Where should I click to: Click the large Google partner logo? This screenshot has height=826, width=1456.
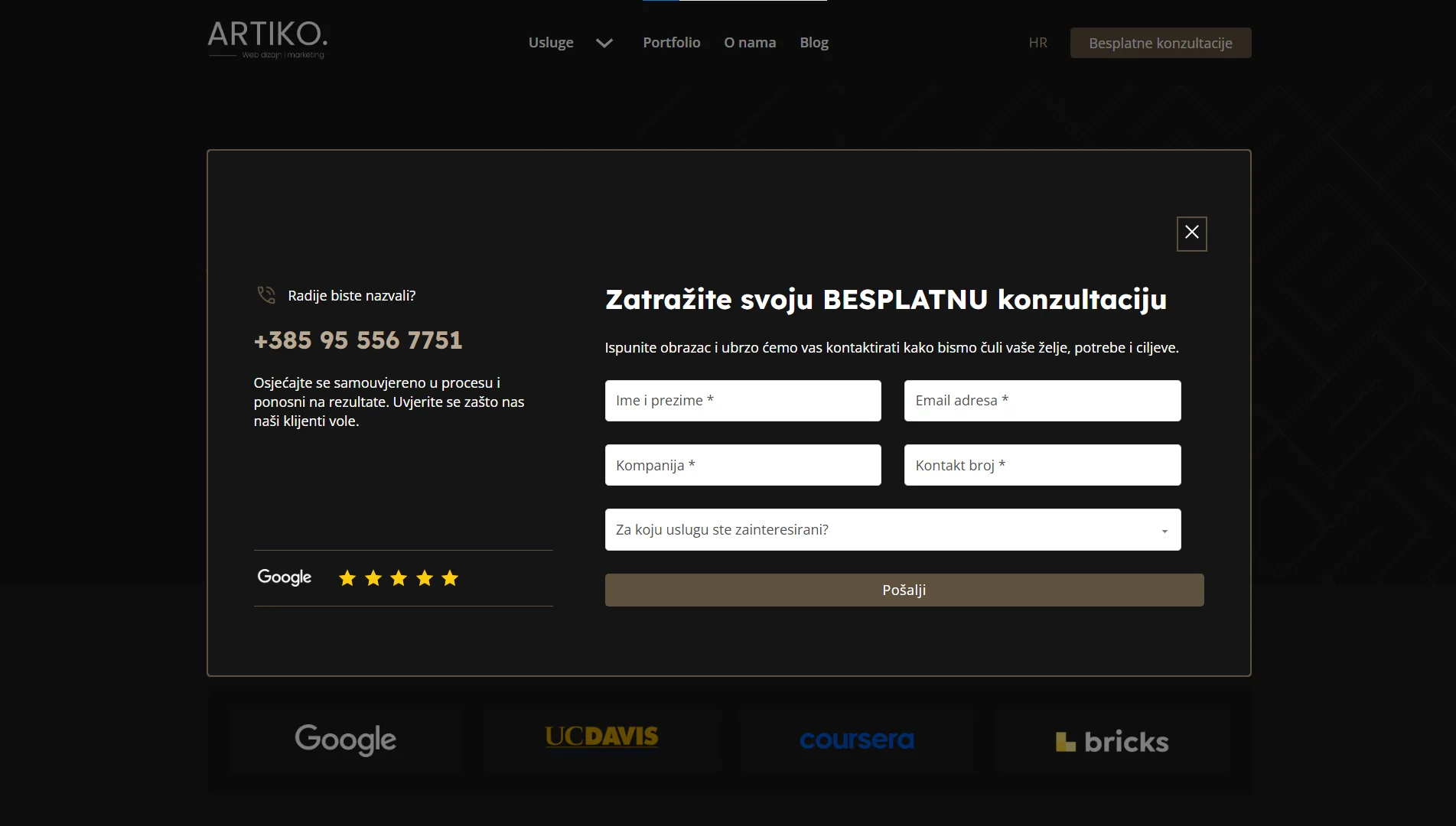(346, 740)
